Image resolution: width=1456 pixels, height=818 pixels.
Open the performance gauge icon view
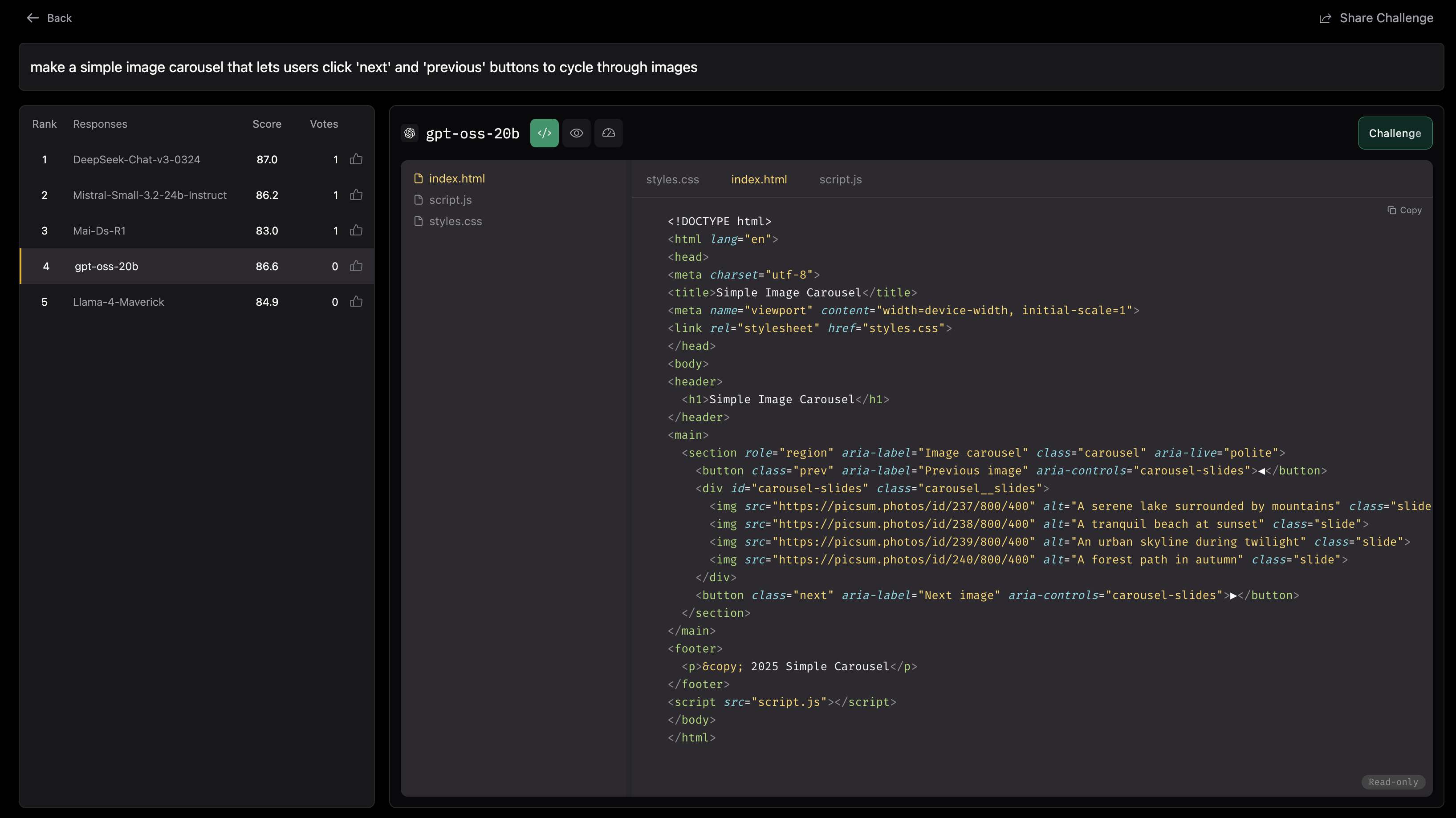point(608,134)
